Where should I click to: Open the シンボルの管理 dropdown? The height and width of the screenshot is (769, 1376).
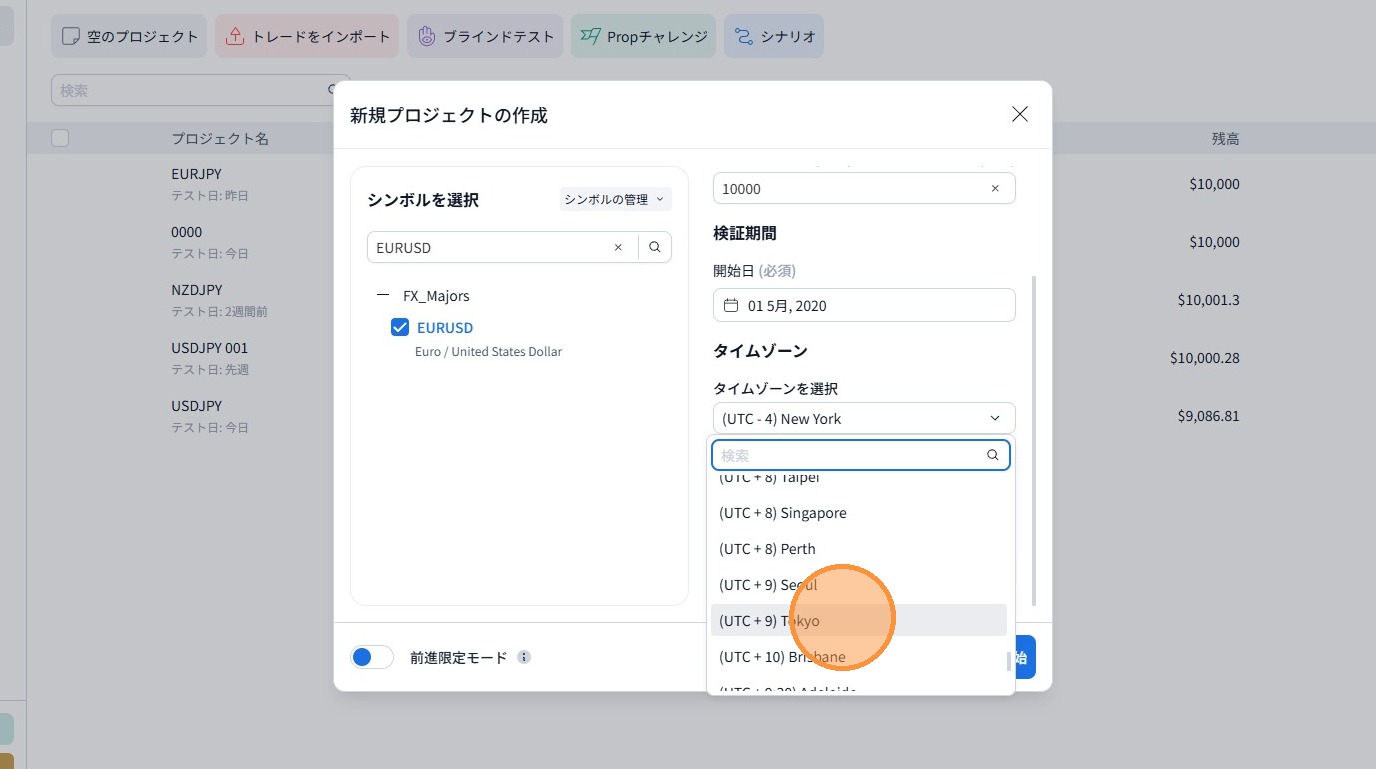pyautogui.click(x=615, y=199)
